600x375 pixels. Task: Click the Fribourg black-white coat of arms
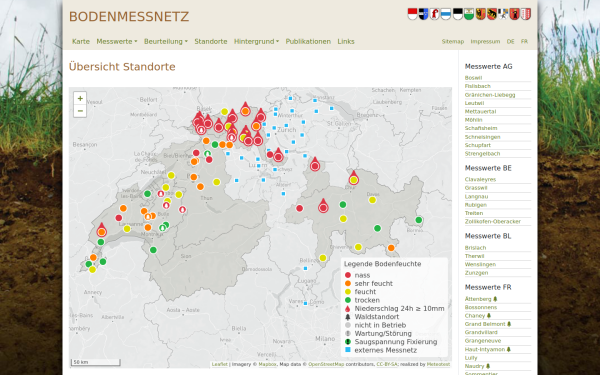click(x=458, y=14)
